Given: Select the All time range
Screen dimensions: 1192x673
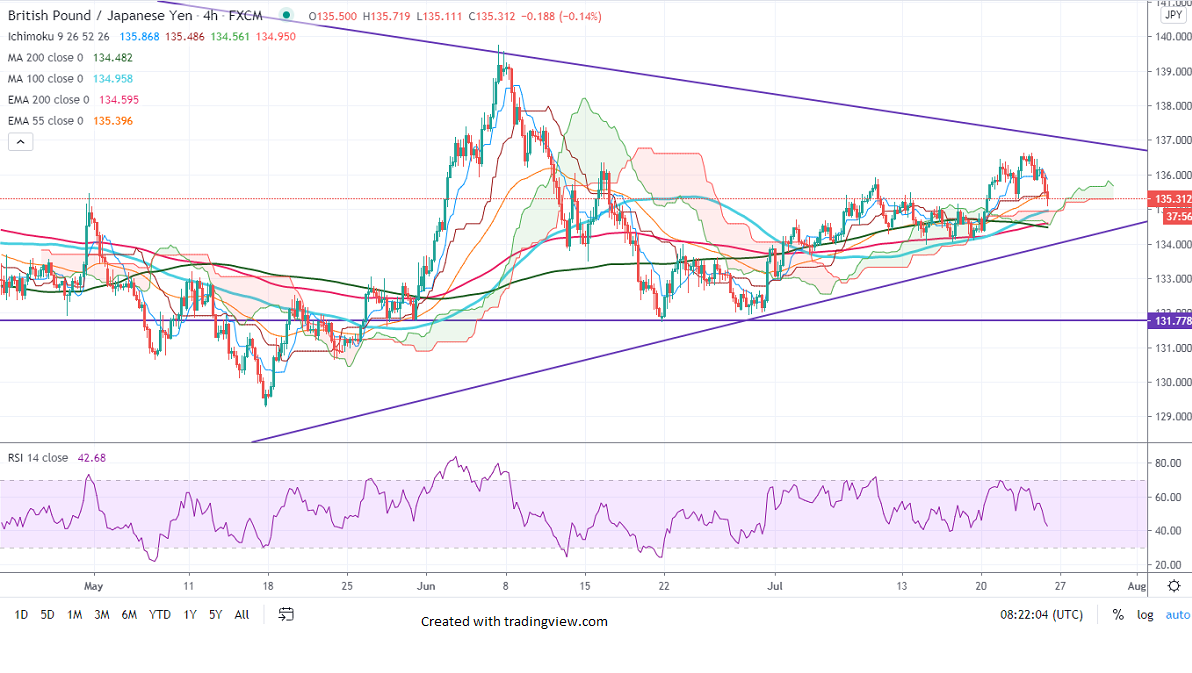Looking at the screenshot, I should point(242,614).
